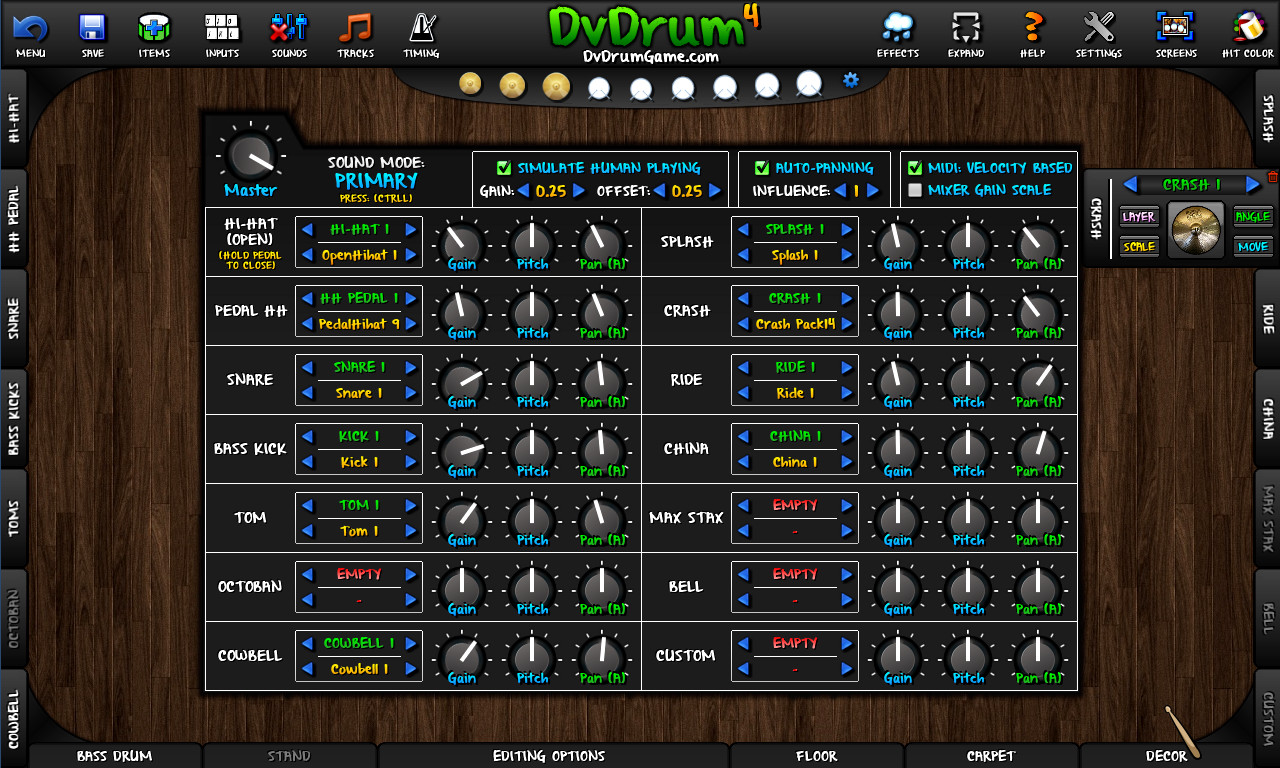Screen dimensions: 1280x768
Task: Turn the Master volume knob
Action: 250,155
